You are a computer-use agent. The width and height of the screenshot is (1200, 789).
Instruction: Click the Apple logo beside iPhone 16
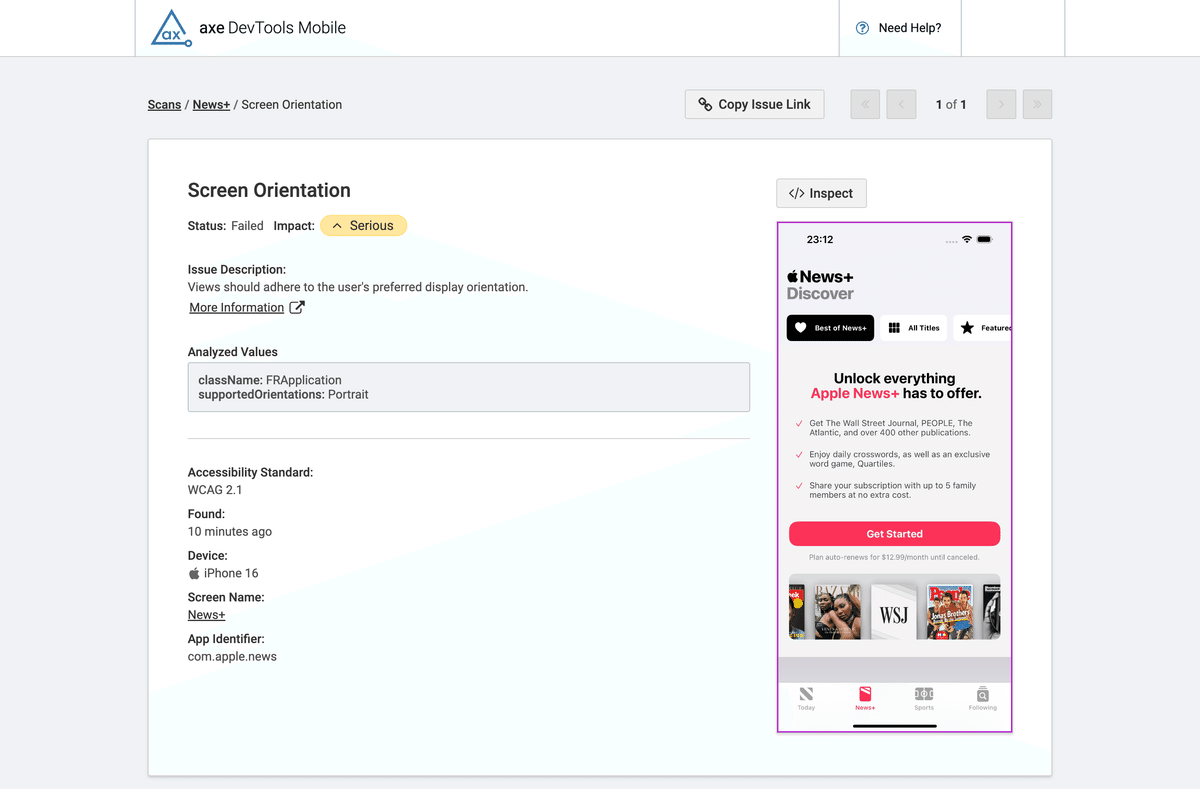194,574
